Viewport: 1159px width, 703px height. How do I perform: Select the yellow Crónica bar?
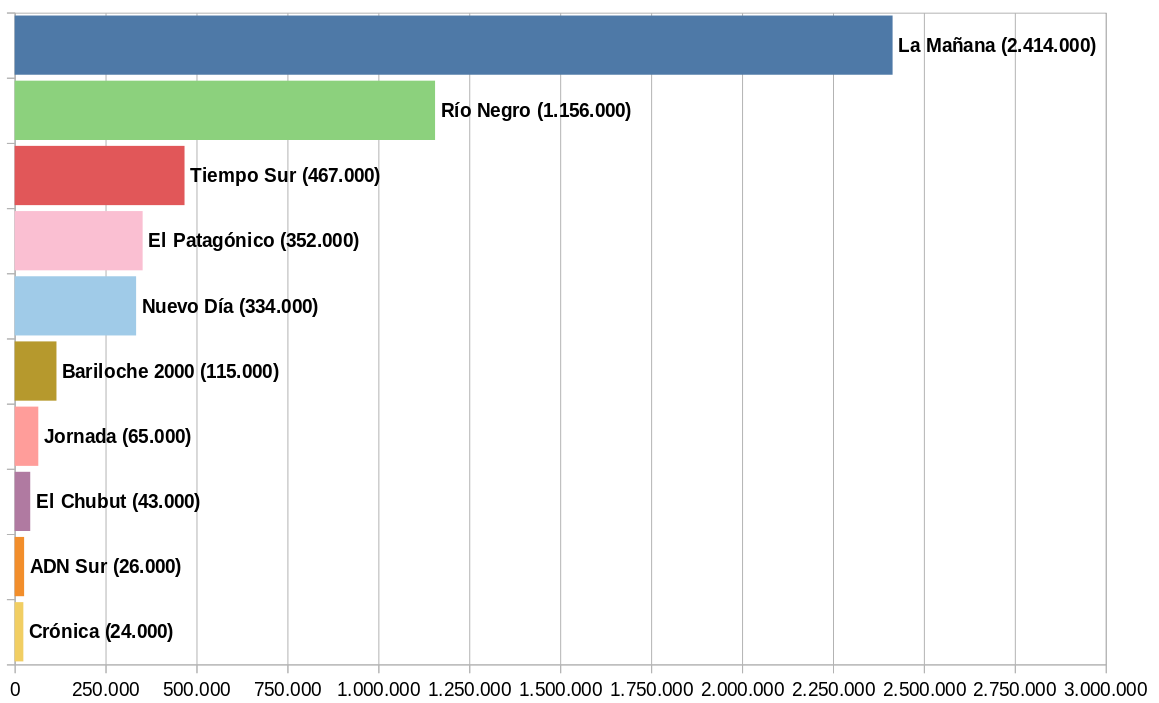tap(19, 631)
